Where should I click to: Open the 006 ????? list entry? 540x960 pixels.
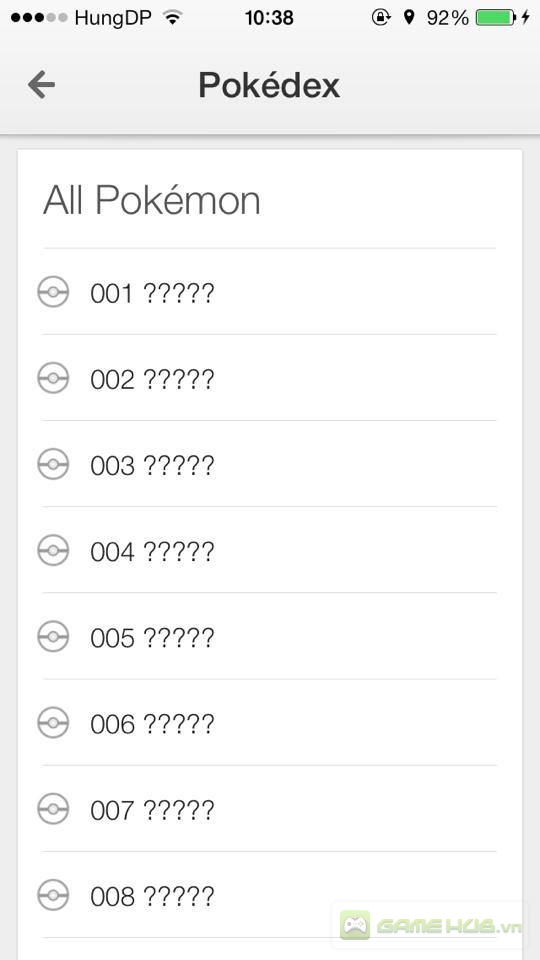pyautogui.click(x=269, y=722)
